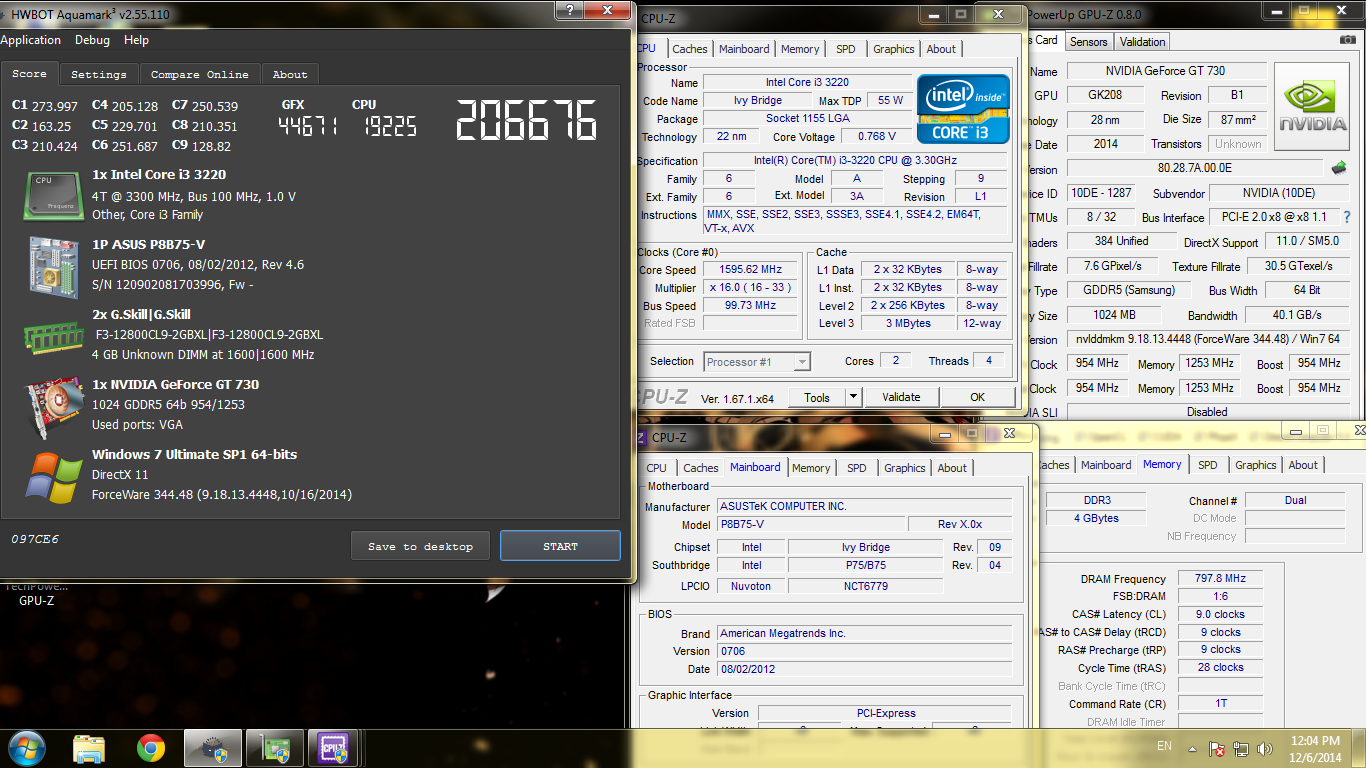Viewport: 1366px width, 768px height.
Task: Open About tab in the Mainboard CPU-Z window
Action: pyautogui.click(x=952, y=468)
